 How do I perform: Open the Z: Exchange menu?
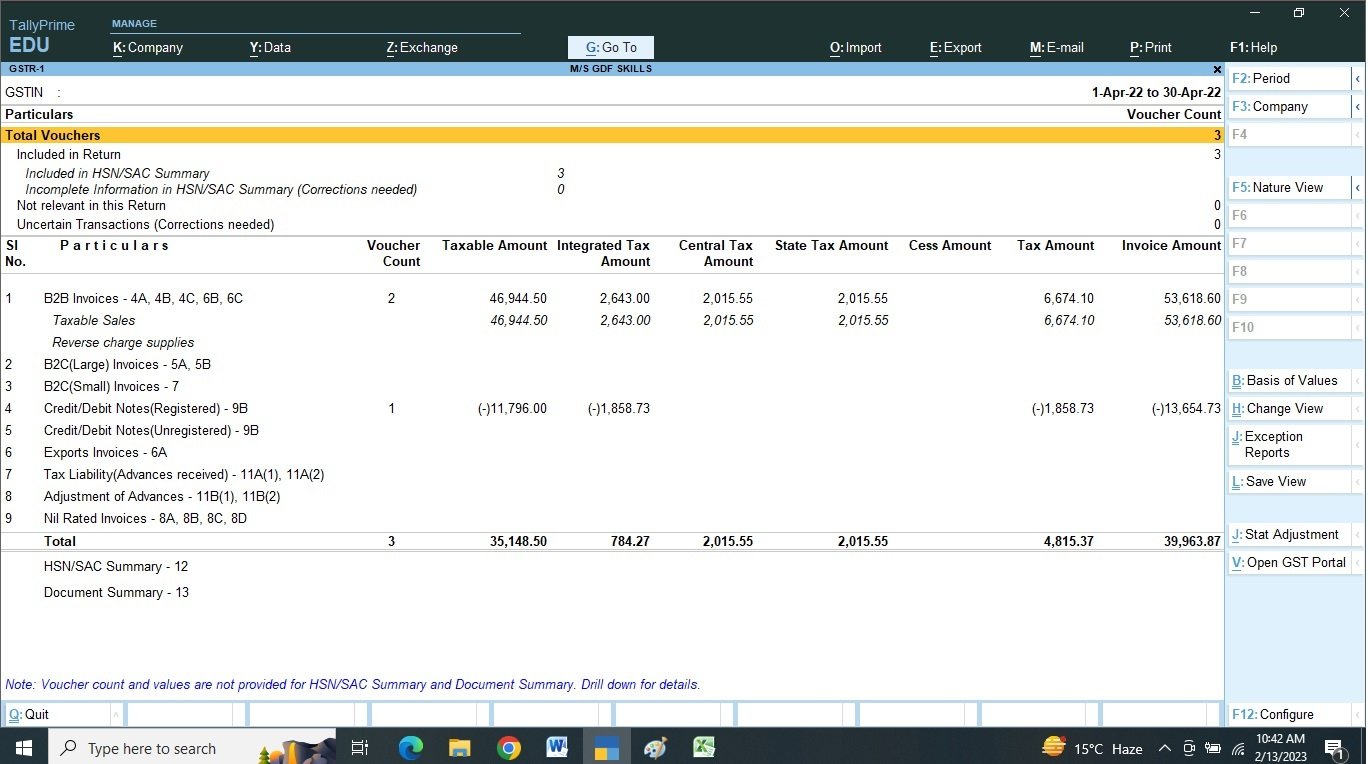click(x=422, y=47)
